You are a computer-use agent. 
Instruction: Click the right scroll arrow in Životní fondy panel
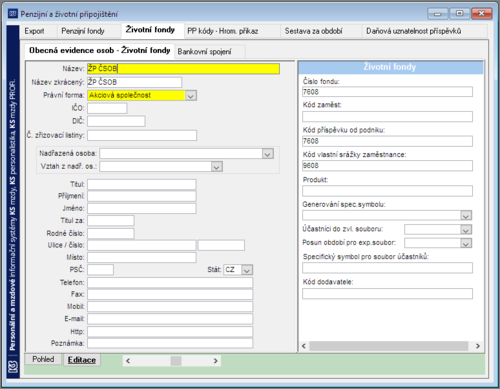[478, 346]
